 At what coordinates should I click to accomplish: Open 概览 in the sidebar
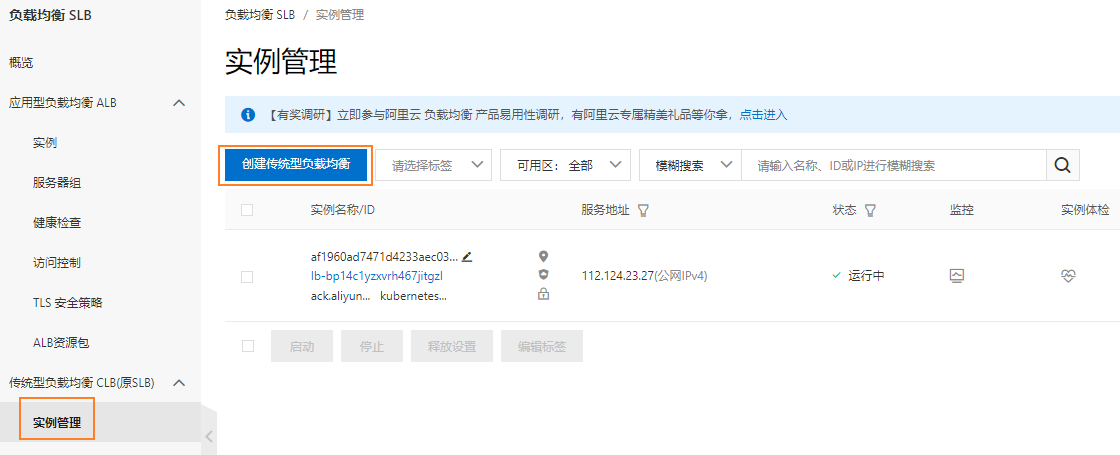(x=21, y=63)
